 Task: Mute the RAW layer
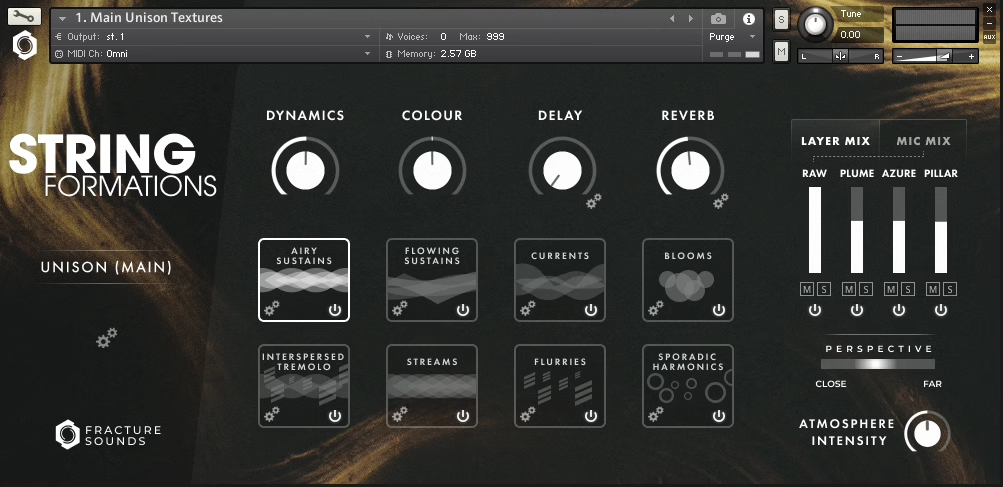click(x=807, y=289)
